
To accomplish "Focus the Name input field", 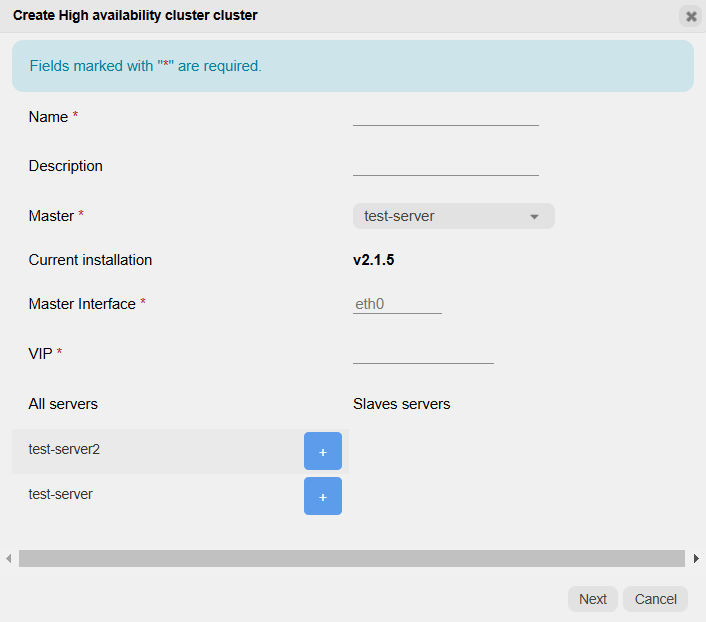I will click(445, 115).
